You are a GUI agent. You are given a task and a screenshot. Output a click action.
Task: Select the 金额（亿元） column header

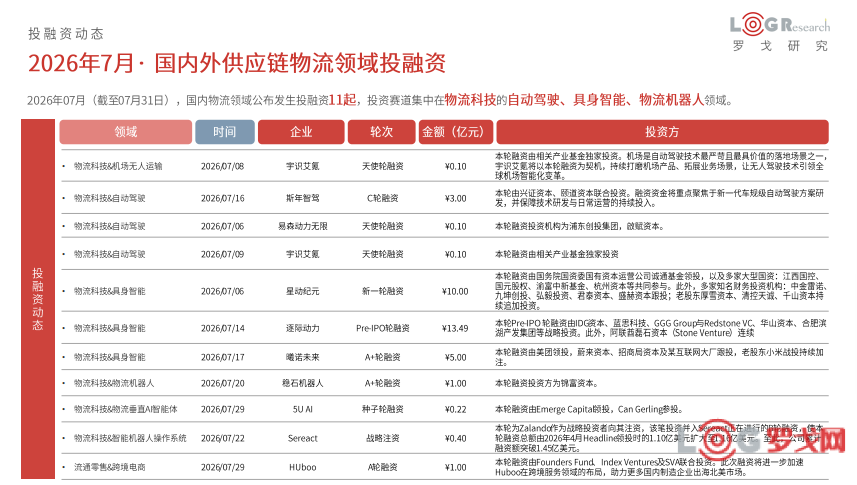click(x=456, y=132)
